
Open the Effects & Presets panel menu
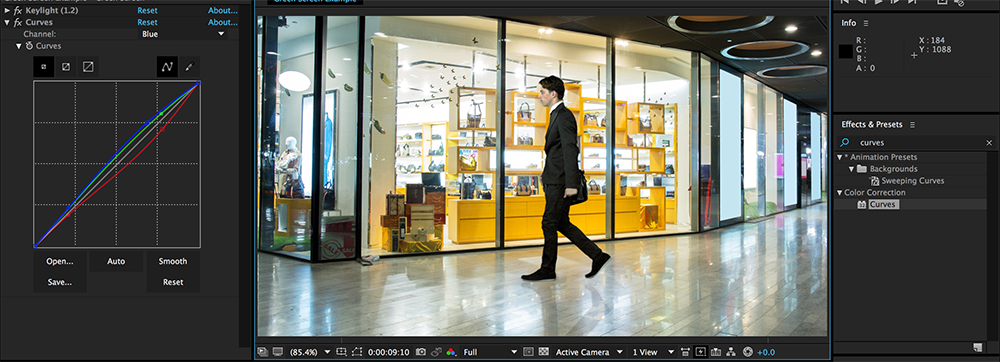tap(913, 124)
